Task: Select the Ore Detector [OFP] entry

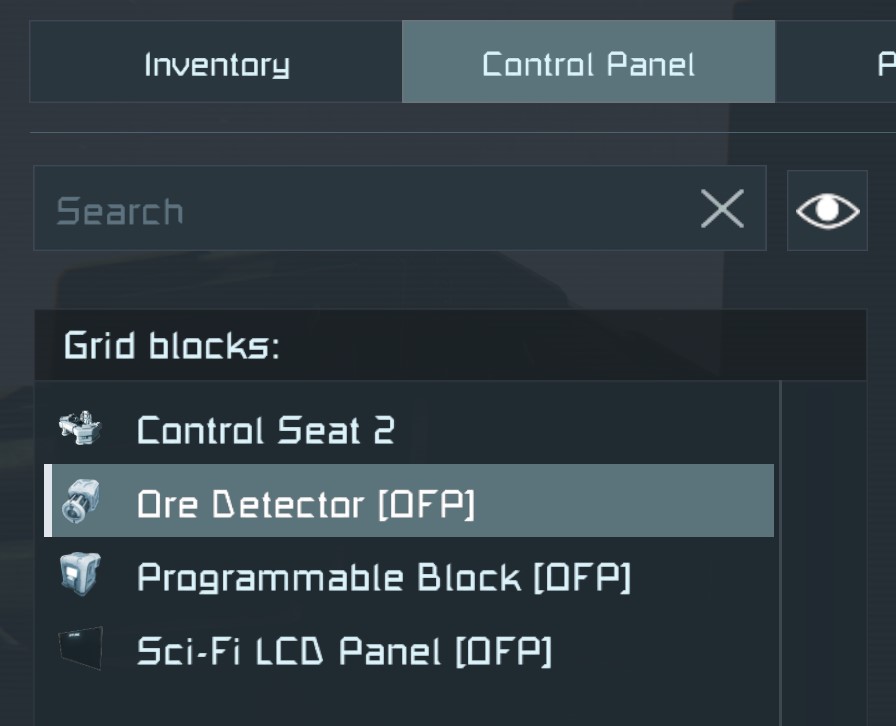Action: pos(305,503)
